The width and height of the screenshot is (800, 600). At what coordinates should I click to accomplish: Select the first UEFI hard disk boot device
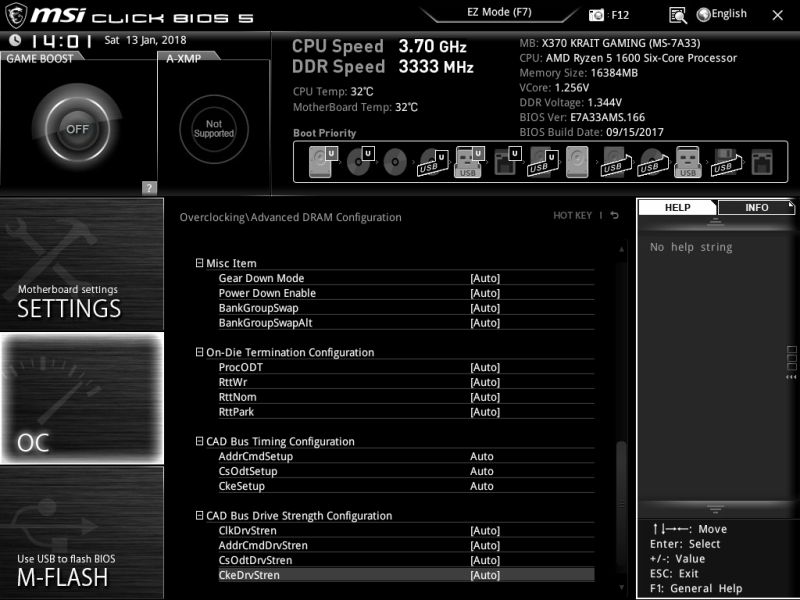tap(323, 162)
